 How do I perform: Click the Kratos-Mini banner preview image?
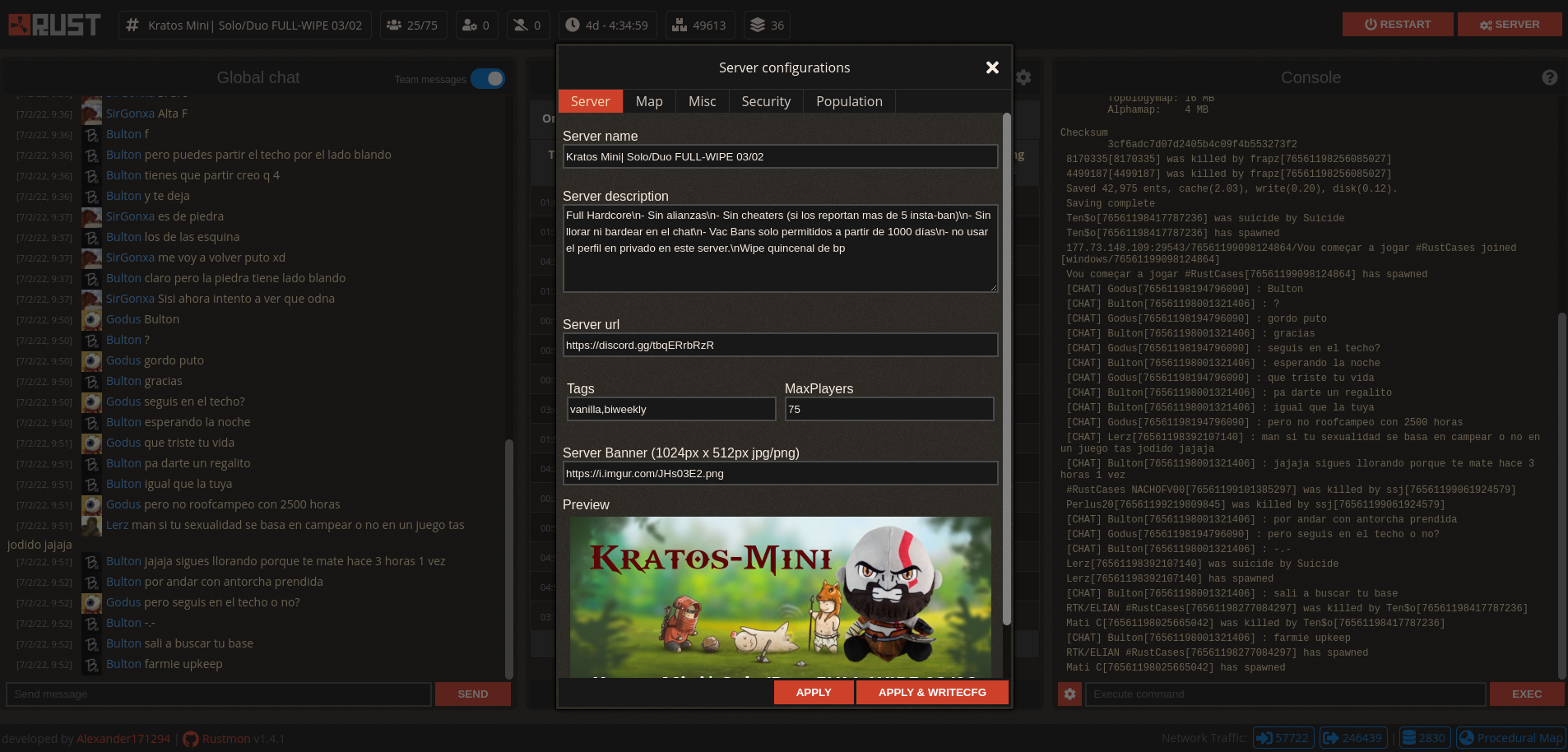[x=780, y=597]
